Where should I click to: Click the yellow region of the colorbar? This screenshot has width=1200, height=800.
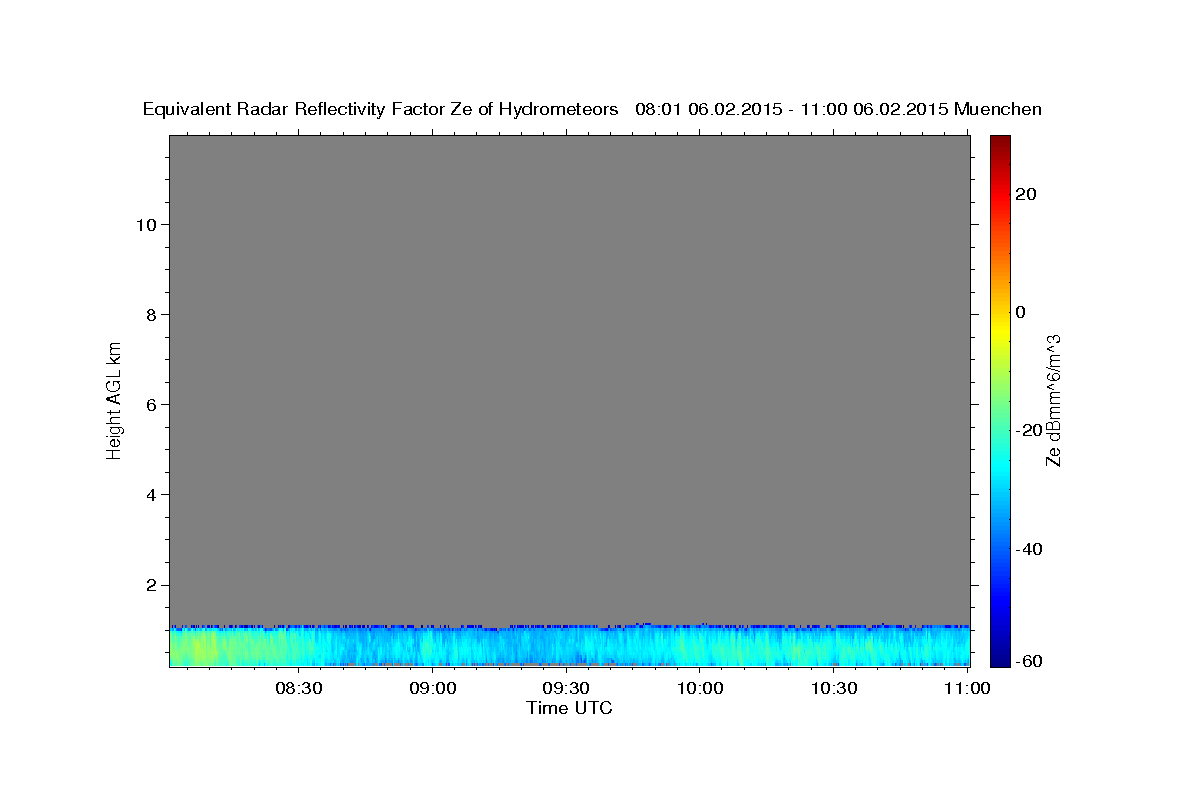(x=1000, y=330)
